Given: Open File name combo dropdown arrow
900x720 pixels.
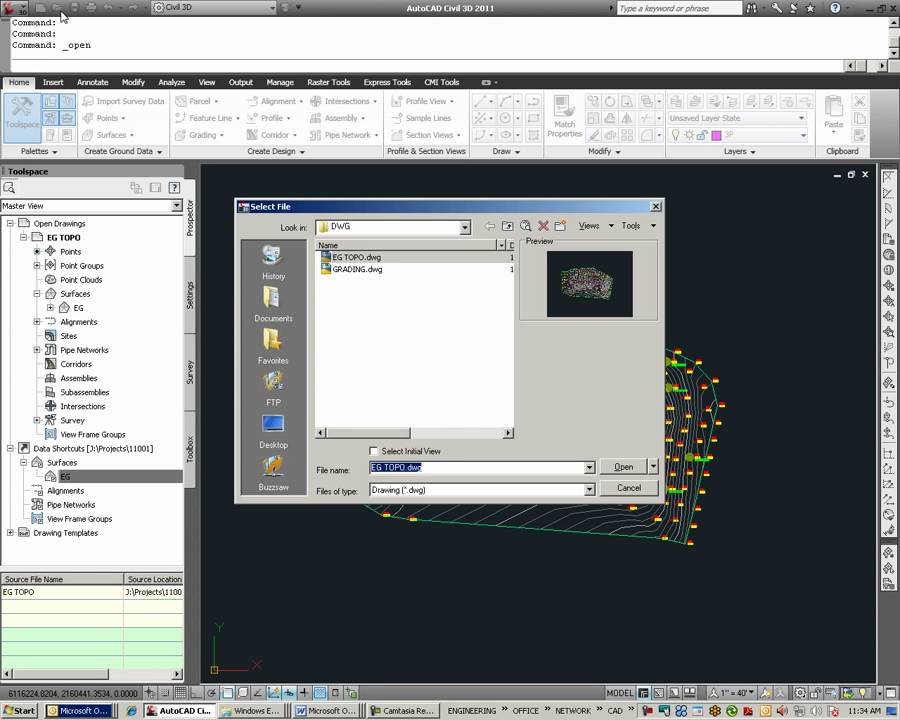Looking at the screenshot, I should tap(589, 468).
